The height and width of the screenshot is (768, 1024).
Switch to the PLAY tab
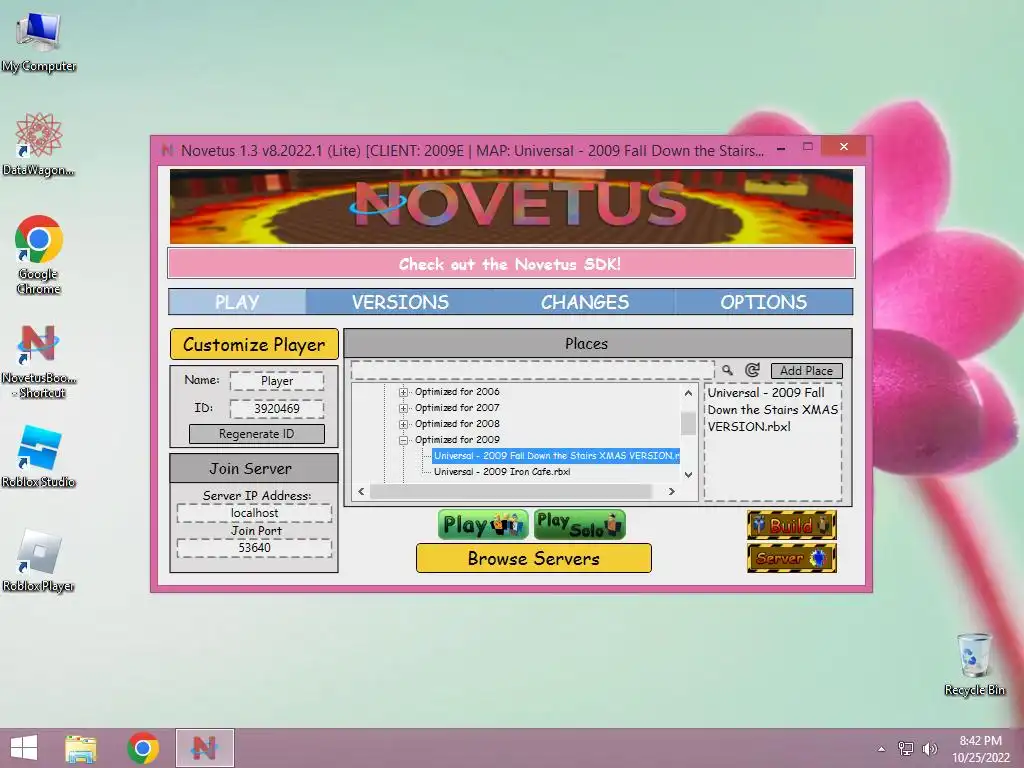pos(237,302)
